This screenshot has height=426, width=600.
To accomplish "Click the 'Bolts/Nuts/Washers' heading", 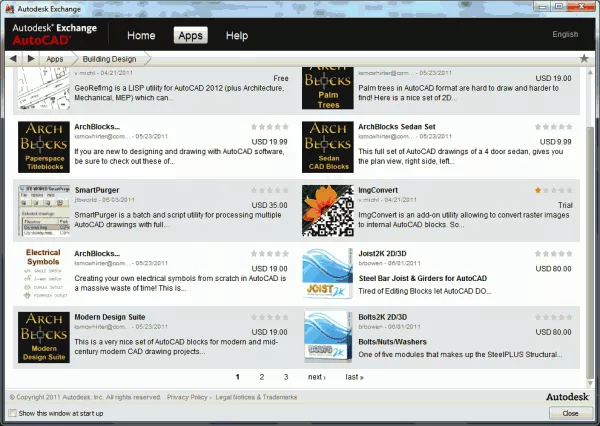I will coord(392,342).
